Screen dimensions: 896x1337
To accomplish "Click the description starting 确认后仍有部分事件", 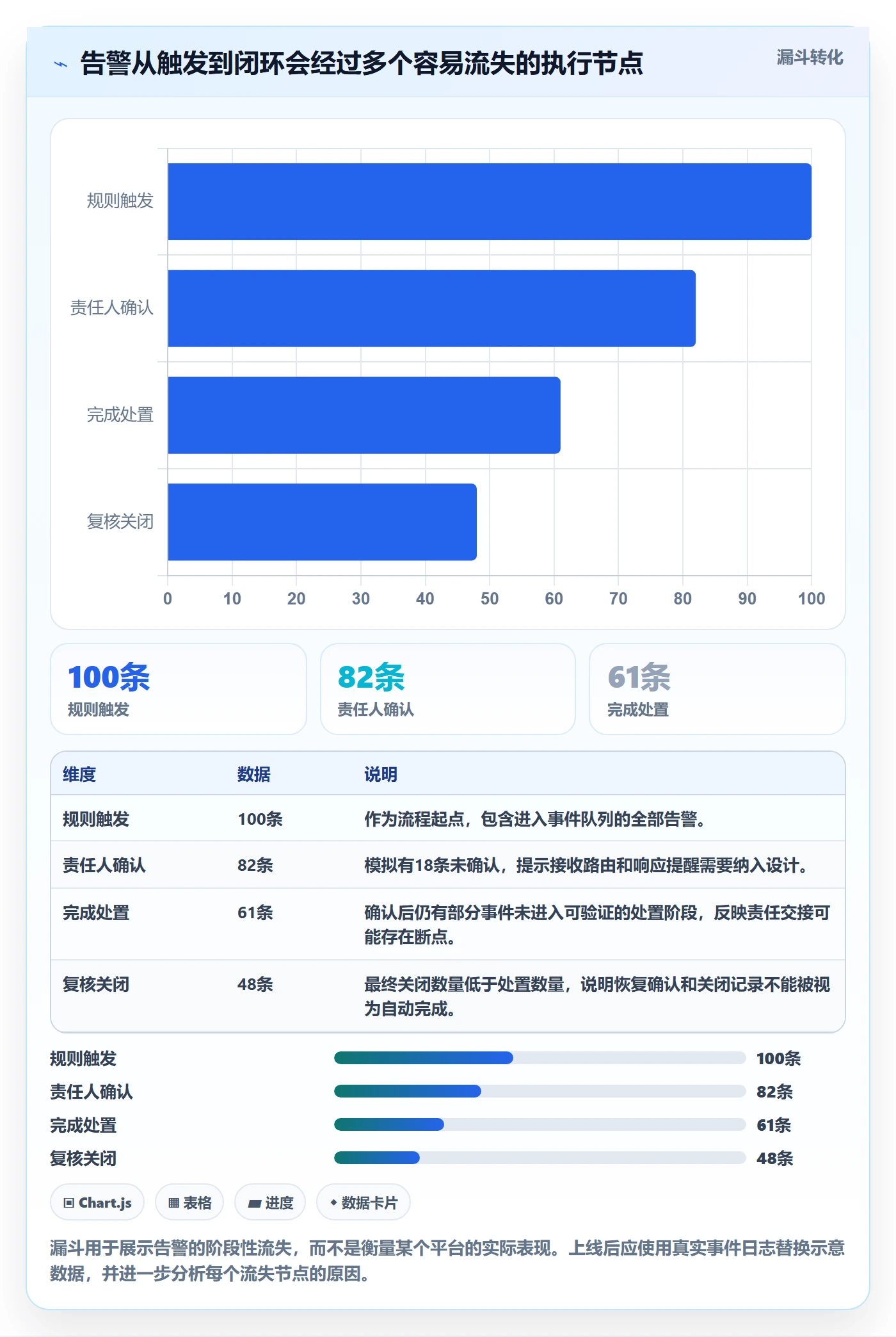I will (x=597, y=925).
